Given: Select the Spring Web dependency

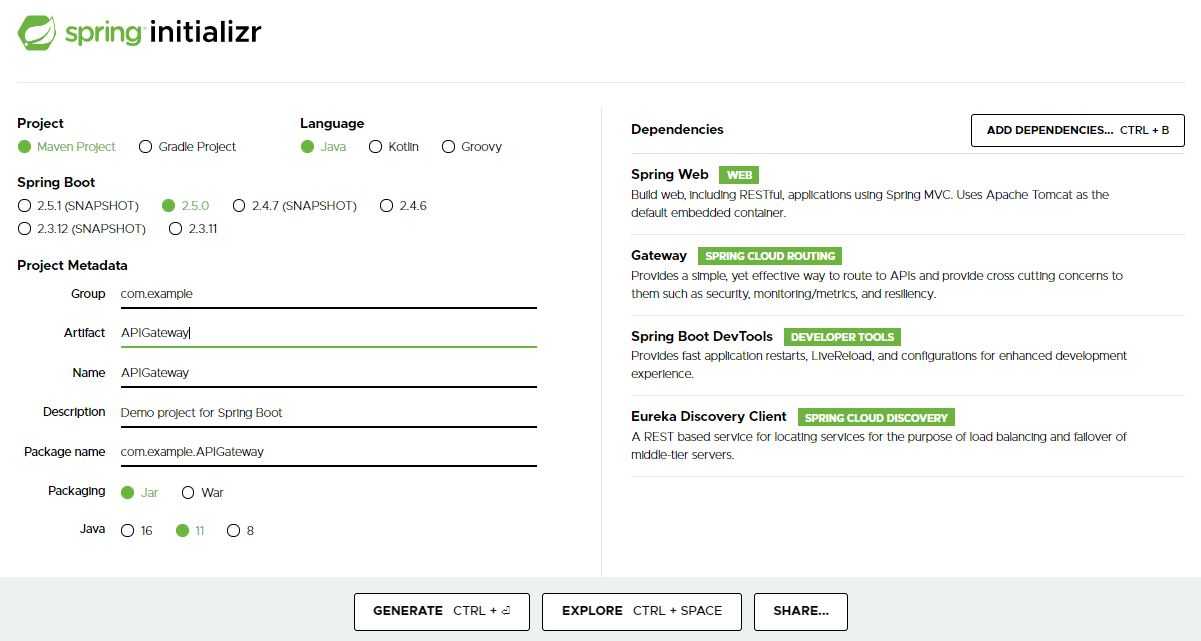Looking at the screenshot, I should (x=907, y=194).
